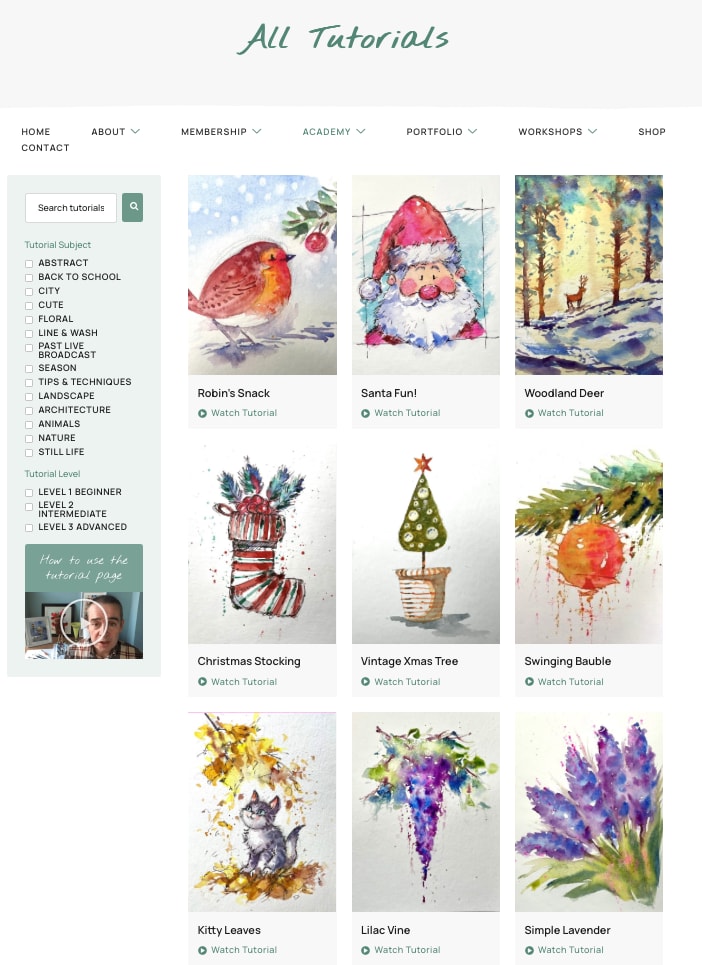Click play icon beside Christmas Stocking Watch Tutorial
This screenshot has width=702, height=965.
click(x=202, y=682)
